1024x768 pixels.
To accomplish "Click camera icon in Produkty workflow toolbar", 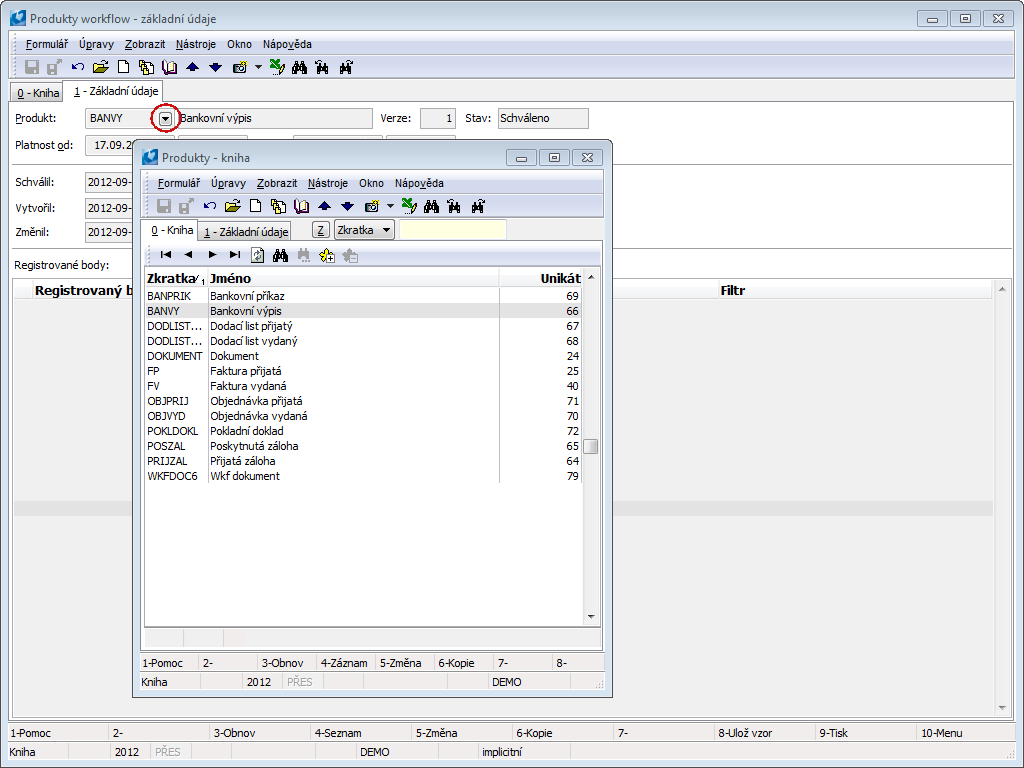I will pos(239,67).
